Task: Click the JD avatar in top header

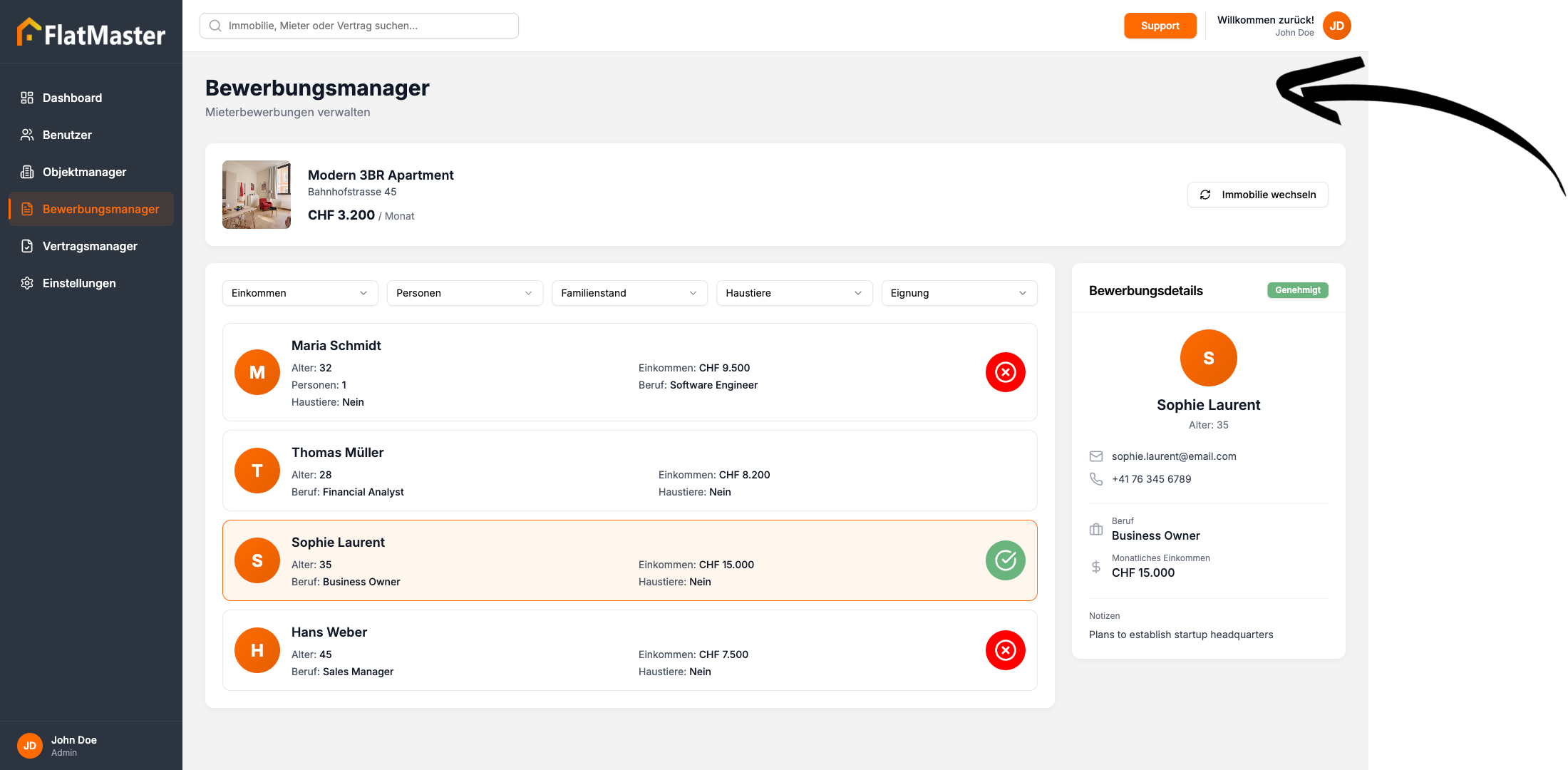Action: [1336, 26]
